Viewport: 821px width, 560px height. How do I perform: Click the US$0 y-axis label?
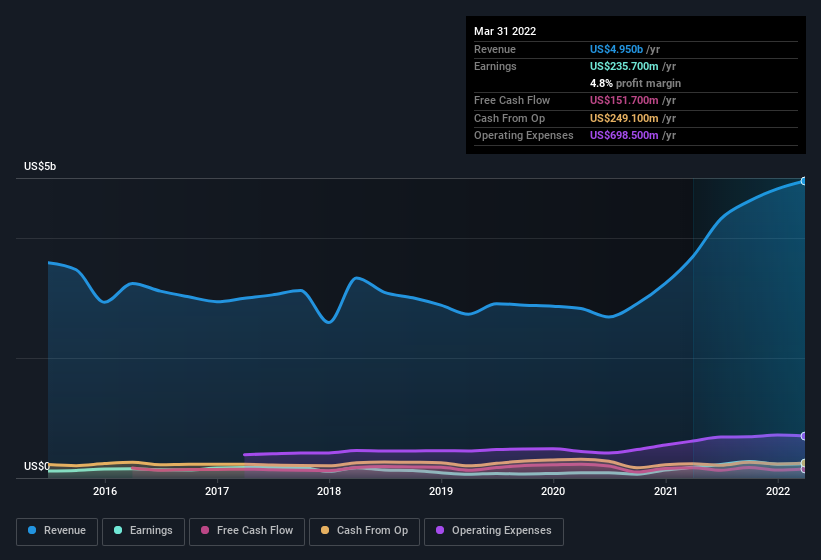pos(37,466)
